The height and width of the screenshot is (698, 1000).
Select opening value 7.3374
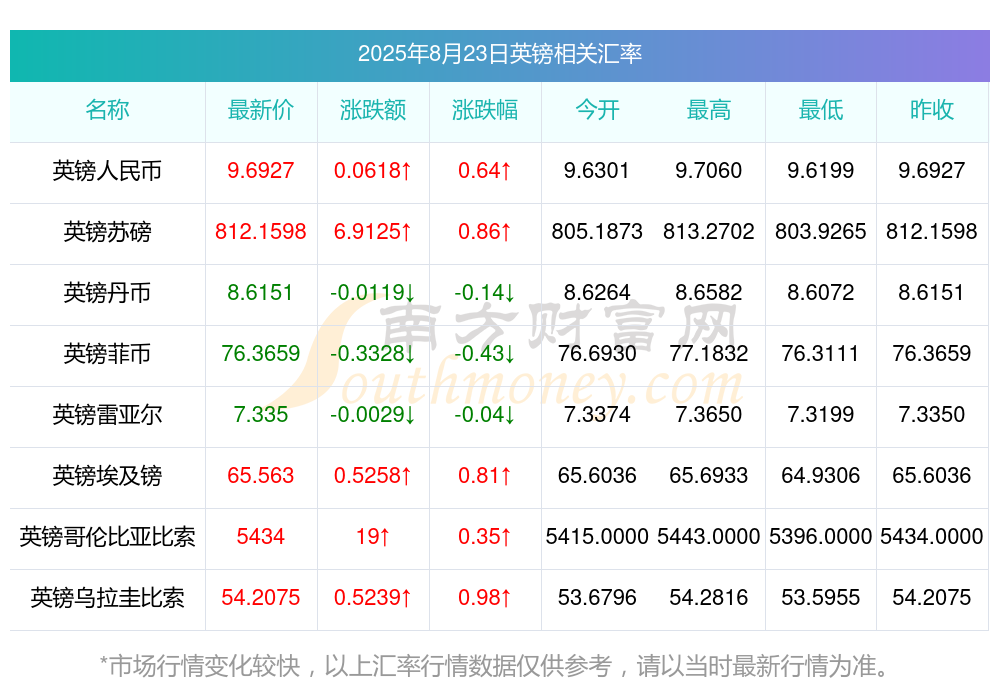pyautogui.click(x=597, y=415)
